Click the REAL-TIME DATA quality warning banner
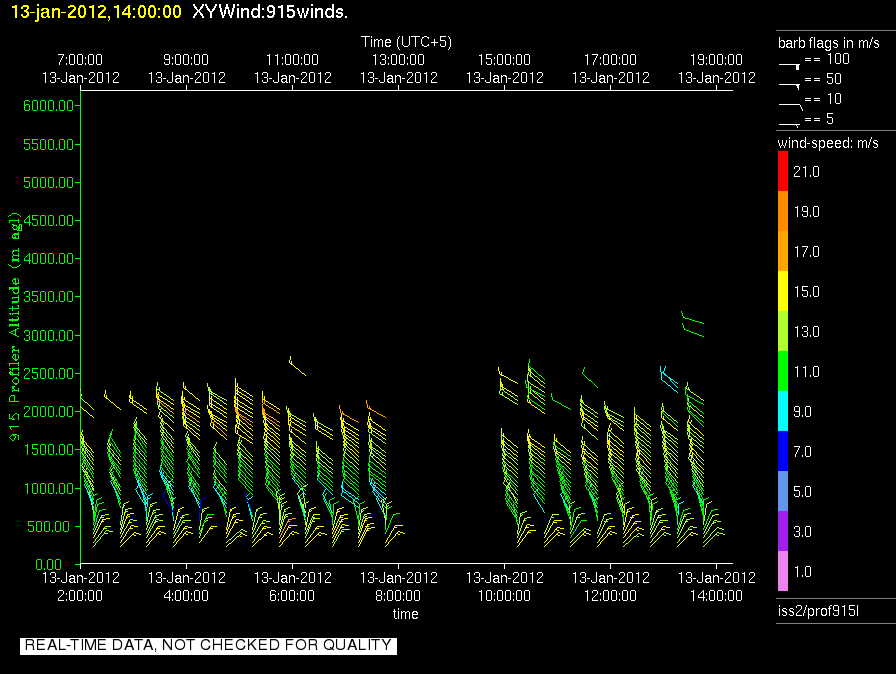This screenshot has width=896, height=674. tap(208, 645)
